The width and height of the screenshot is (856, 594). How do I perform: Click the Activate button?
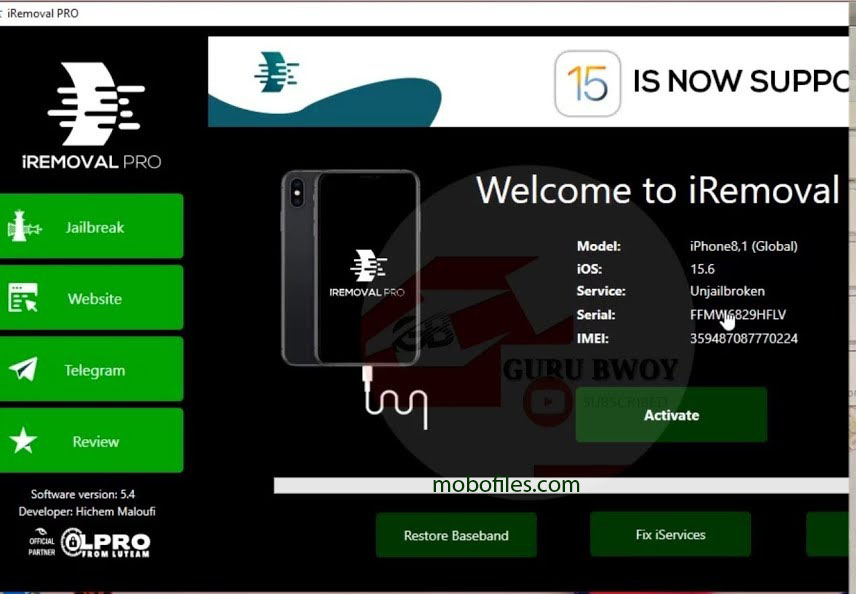click(x=671, y=415)
